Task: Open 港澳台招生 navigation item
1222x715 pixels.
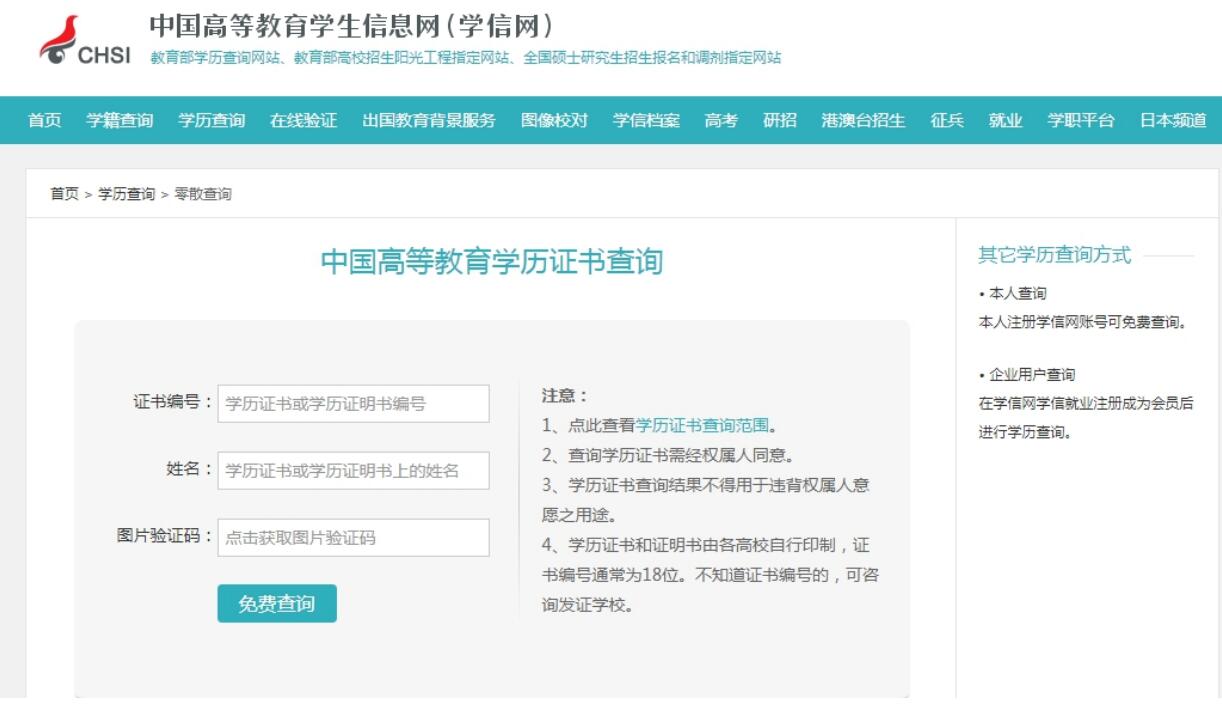Action: point(863,120)
